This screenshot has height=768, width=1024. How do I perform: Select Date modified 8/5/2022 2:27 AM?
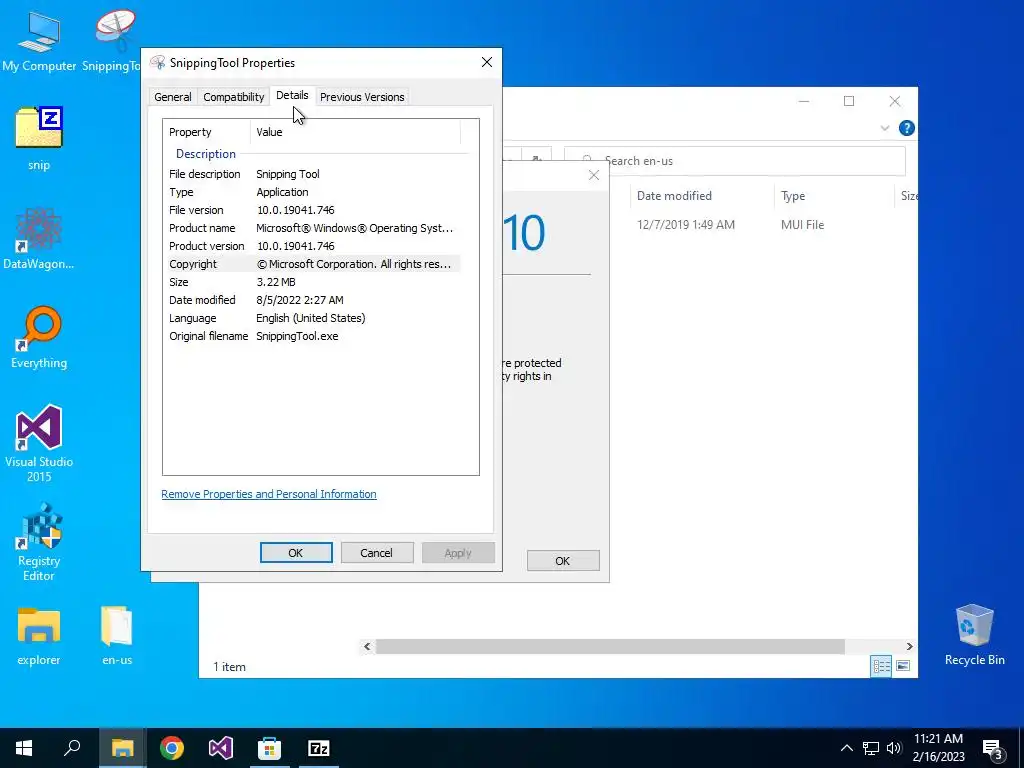point(313,300)
